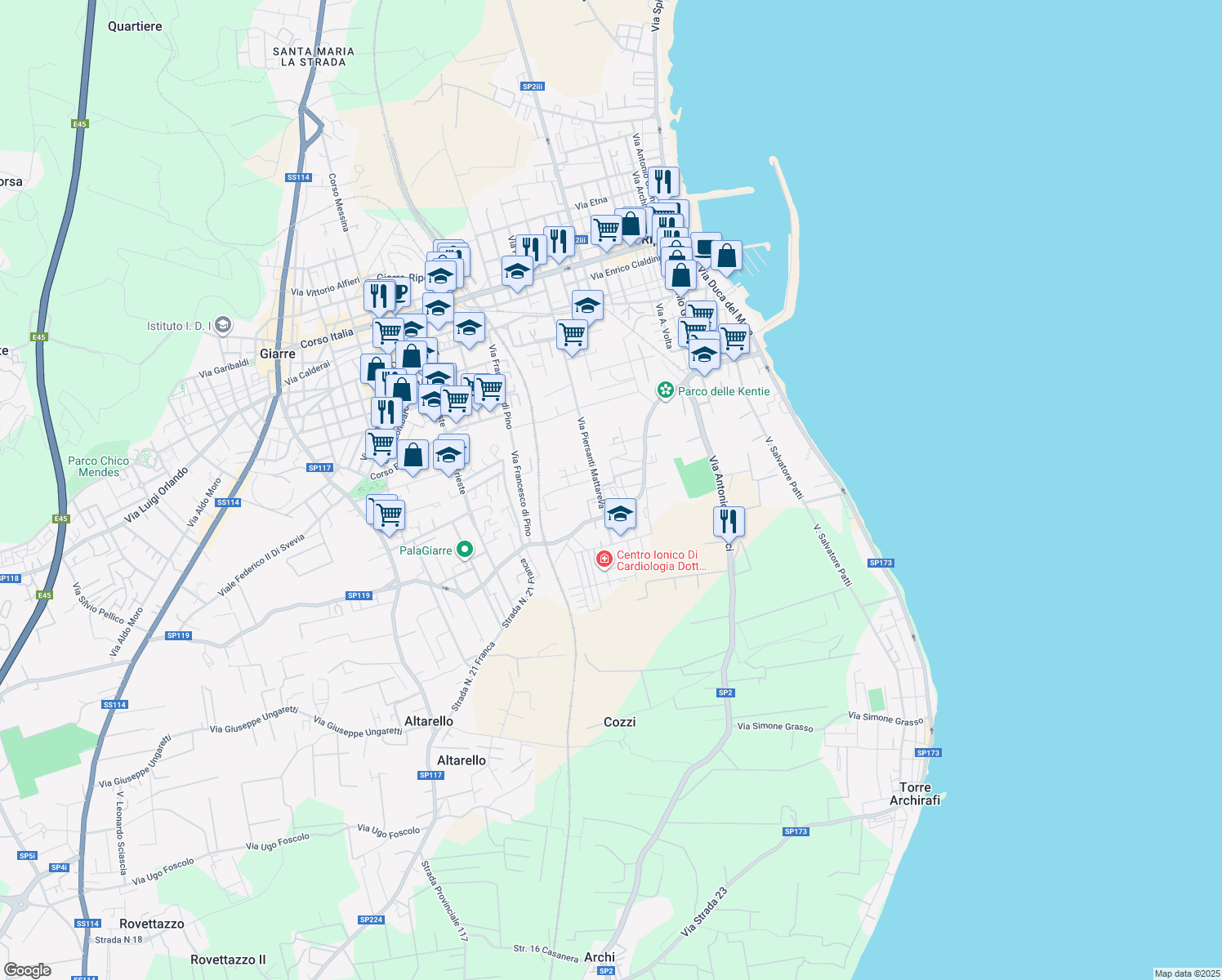Select the restaurant marker near Corso Italia

click(x=378, y=294)
